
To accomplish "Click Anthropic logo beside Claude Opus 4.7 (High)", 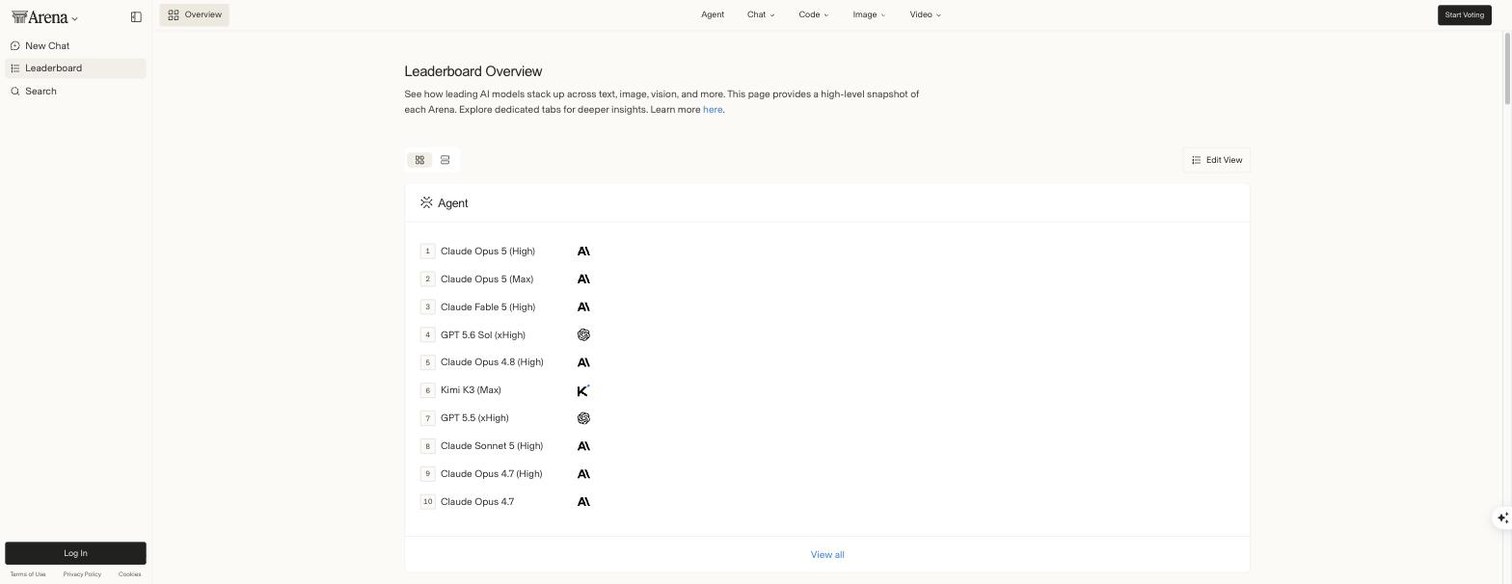I will [x=584, y=474].
